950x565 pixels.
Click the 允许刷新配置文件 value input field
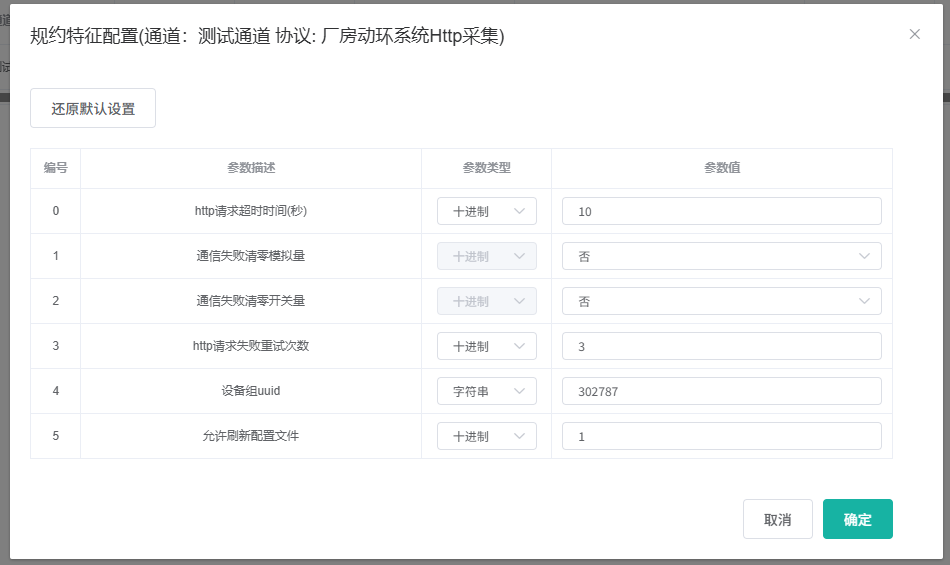click(721, 436)
